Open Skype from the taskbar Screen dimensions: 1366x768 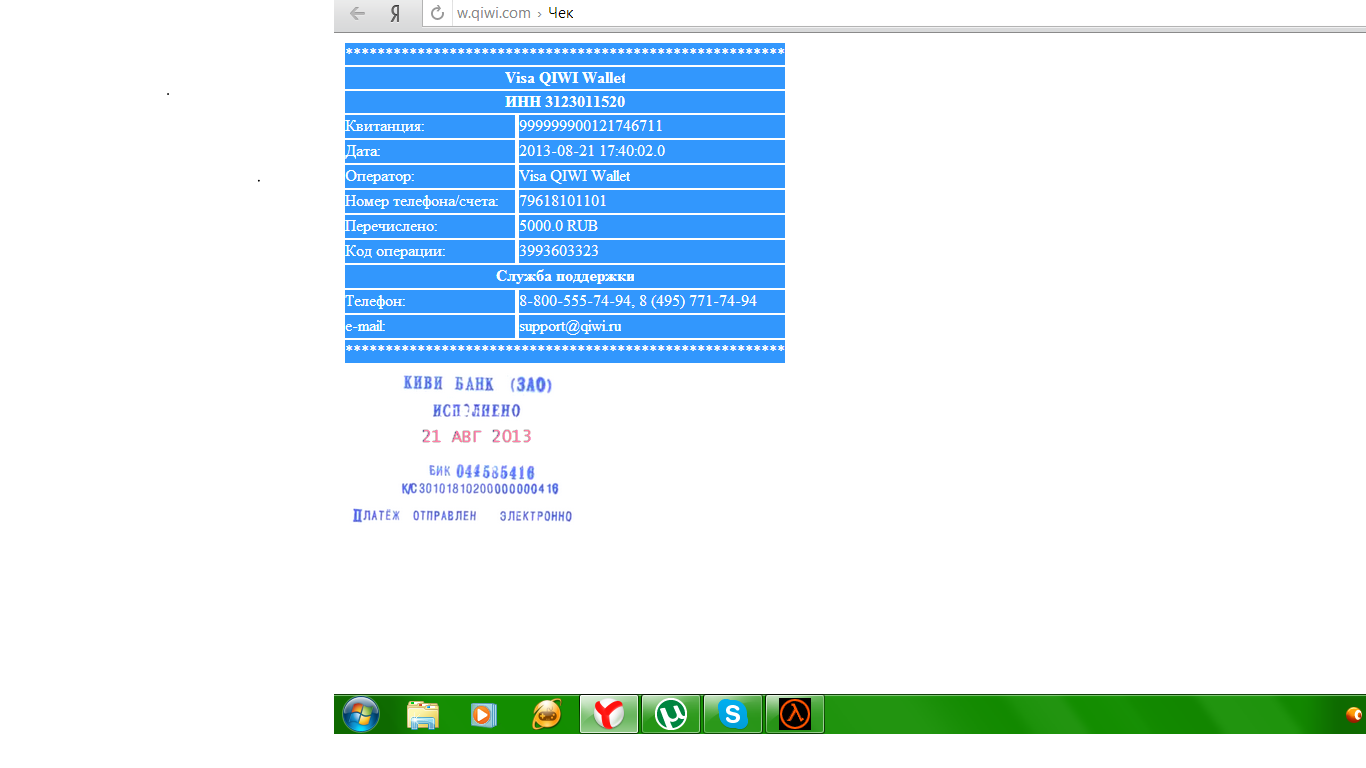(733, 714)
